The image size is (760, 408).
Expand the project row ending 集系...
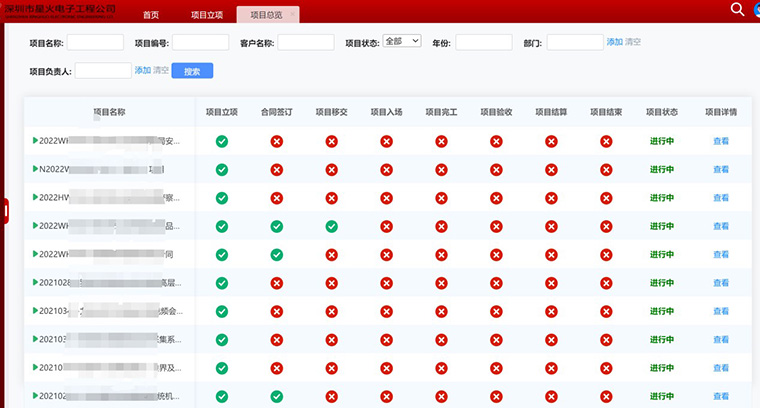pos(35,339)
